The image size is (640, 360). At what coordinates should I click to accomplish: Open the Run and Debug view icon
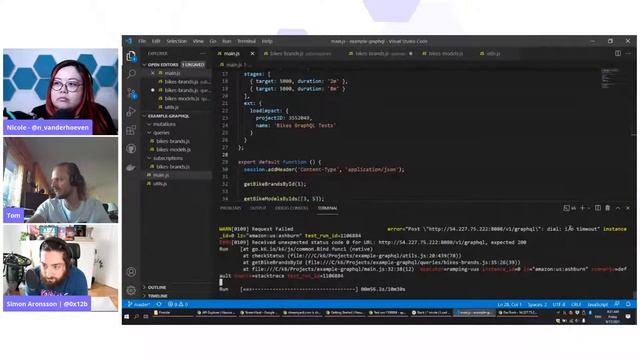[x=131, y=111]
